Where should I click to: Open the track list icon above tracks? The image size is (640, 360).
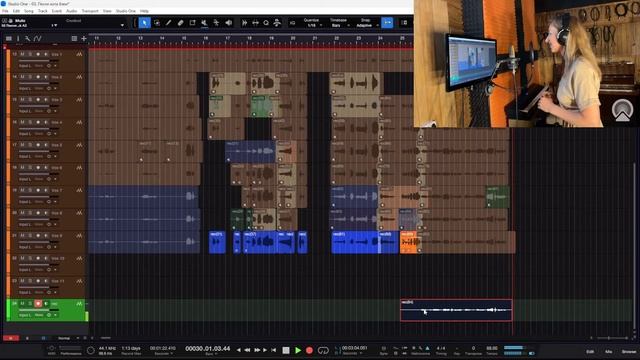click(x=9, y=38)
